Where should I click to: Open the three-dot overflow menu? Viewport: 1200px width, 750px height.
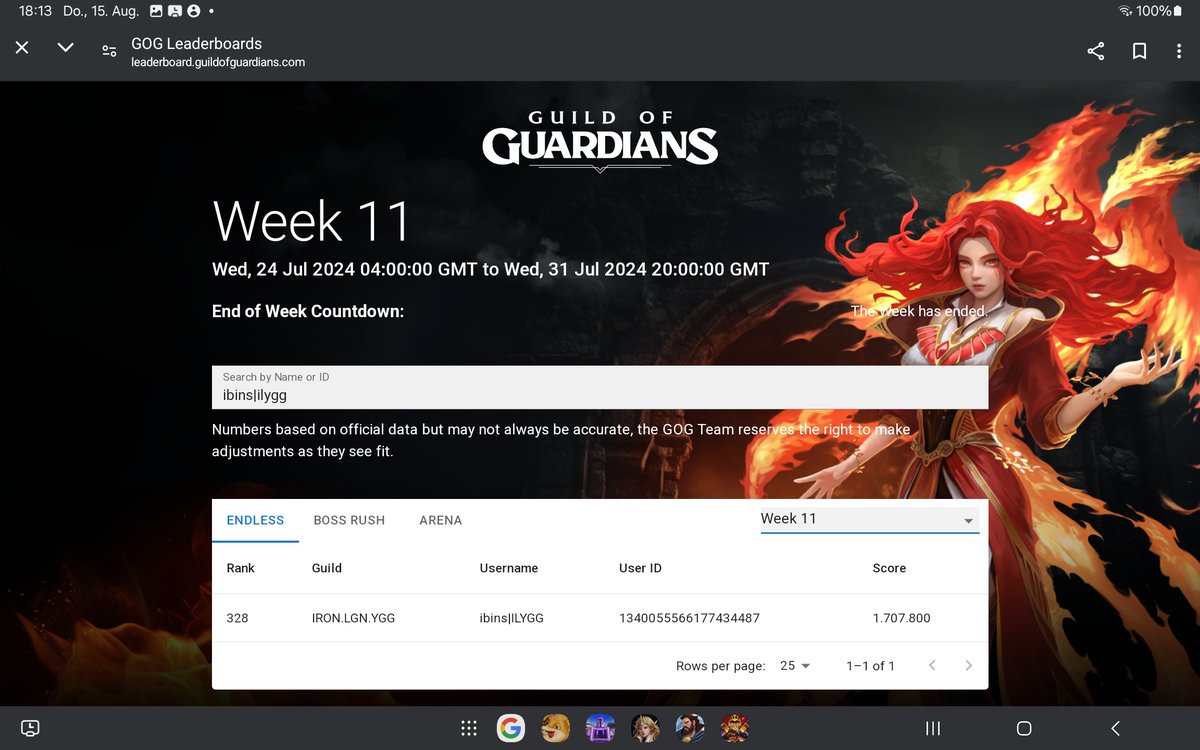click(x=1180, y=51)
